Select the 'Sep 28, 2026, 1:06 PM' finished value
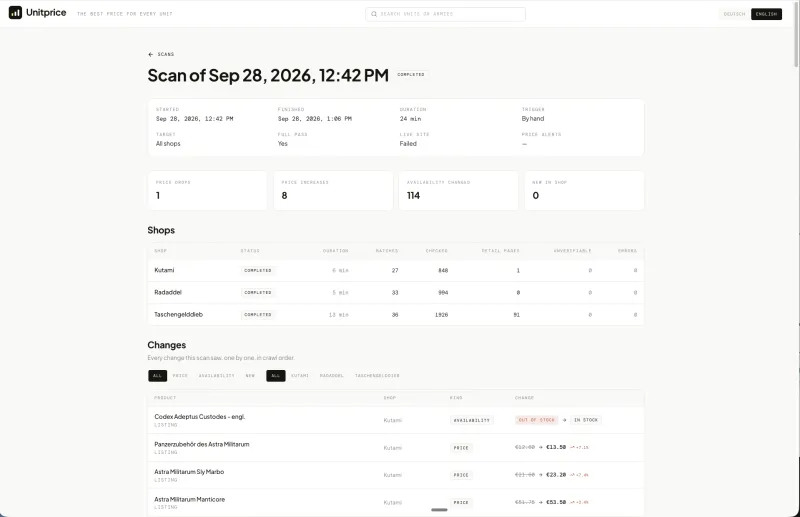This screenshot has width=800, height=517. (x=315, y=119)
